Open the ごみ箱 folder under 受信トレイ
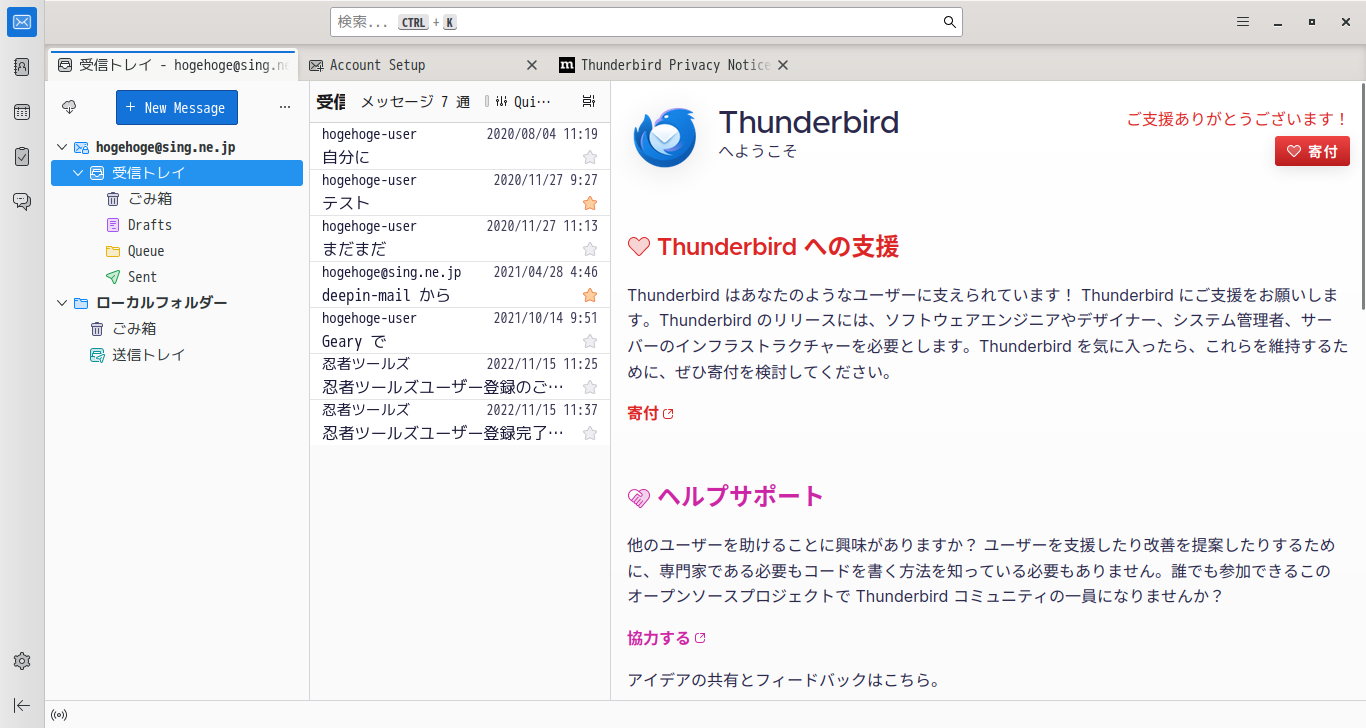This screenshot has height=728, width=1366. (177, 199)
